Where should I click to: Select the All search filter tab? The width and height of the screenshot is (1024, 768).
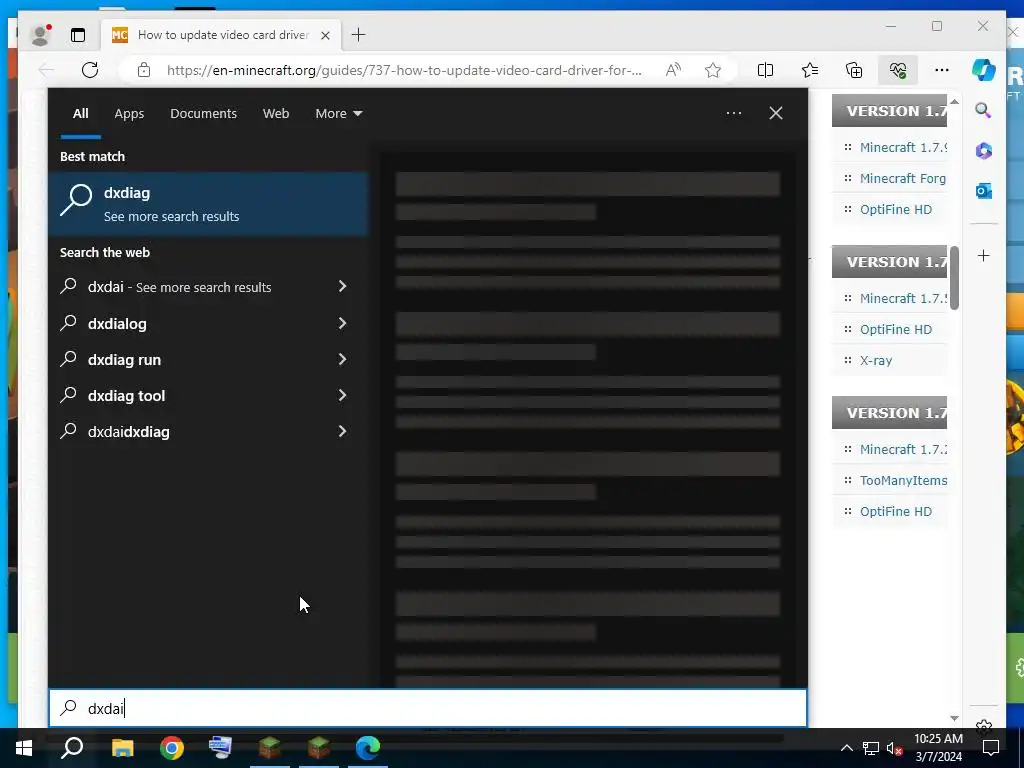coord(80,114)
